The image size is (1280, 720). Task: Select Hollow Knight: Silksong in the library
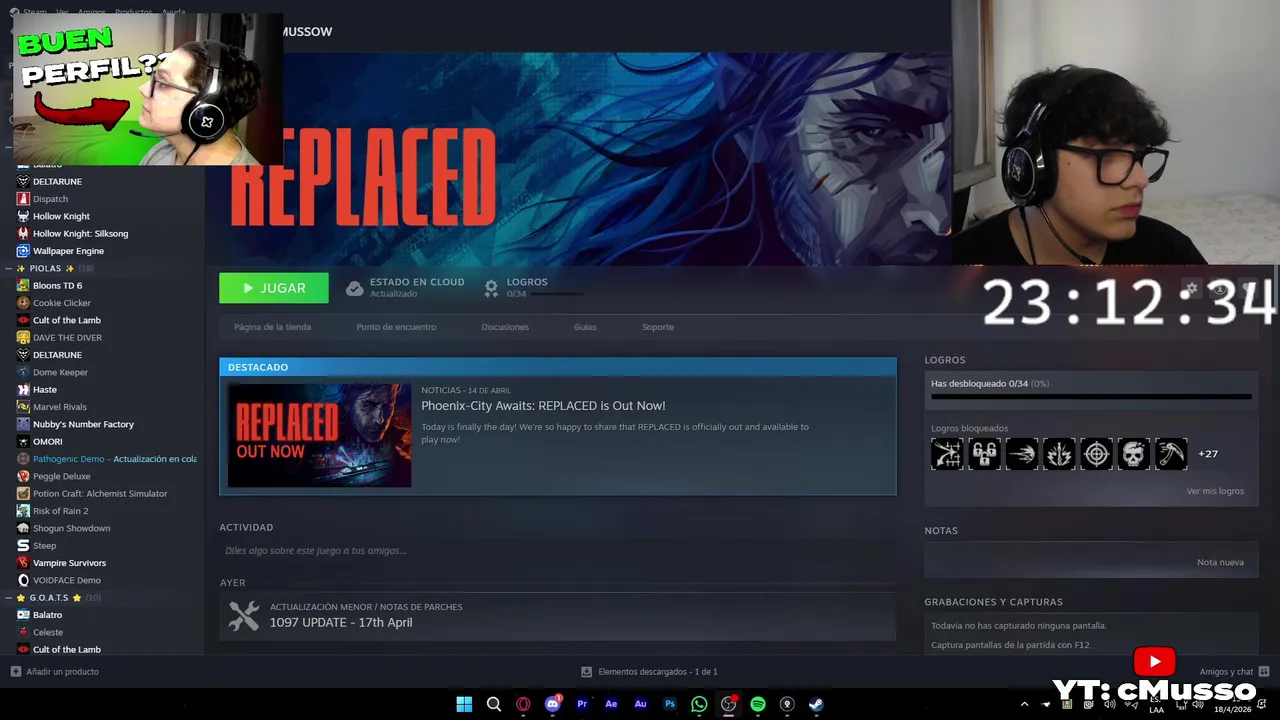pos(80,233)
